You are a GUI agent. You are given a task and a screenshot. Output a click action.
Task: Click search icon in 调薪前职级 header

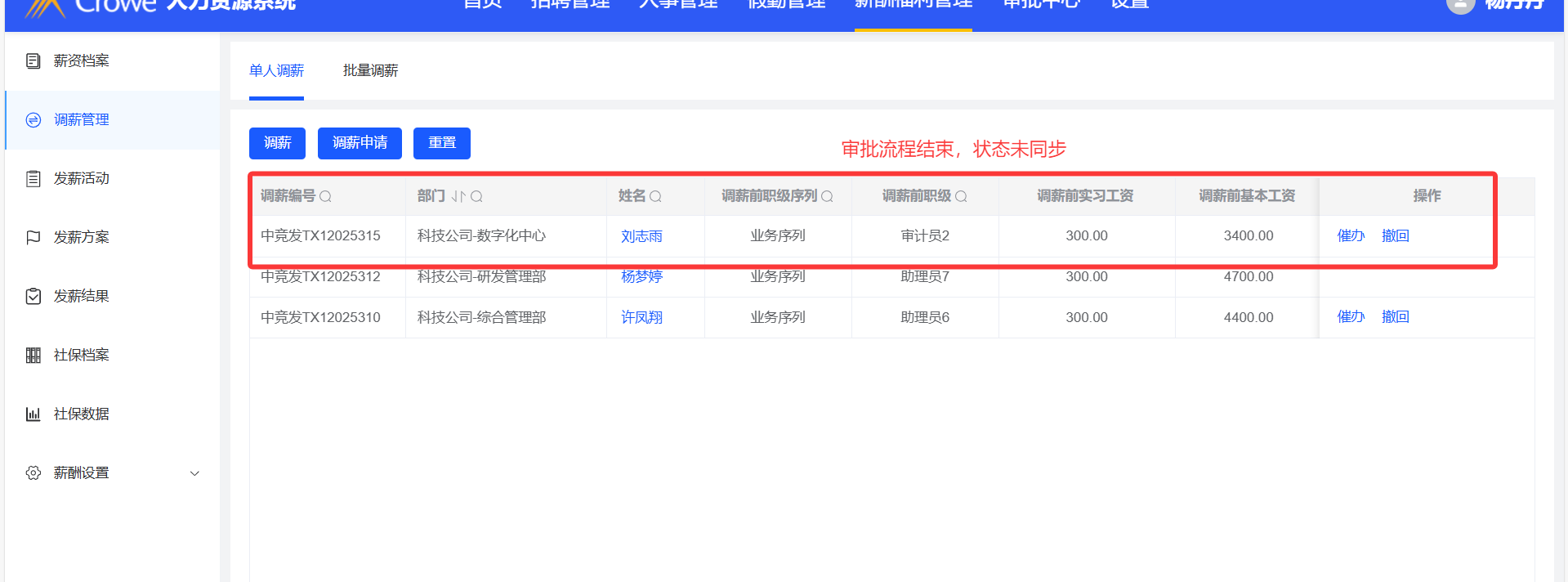961,197
